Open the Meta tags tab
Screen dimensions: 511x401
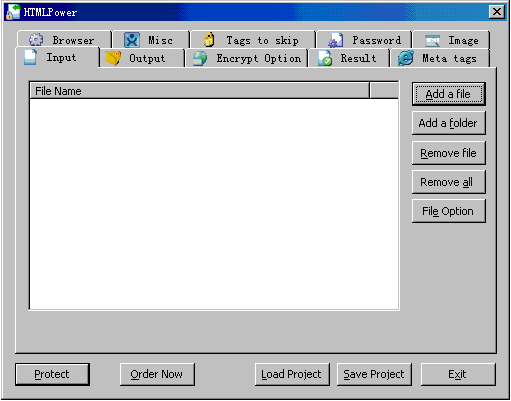click(x=440, y=58)
